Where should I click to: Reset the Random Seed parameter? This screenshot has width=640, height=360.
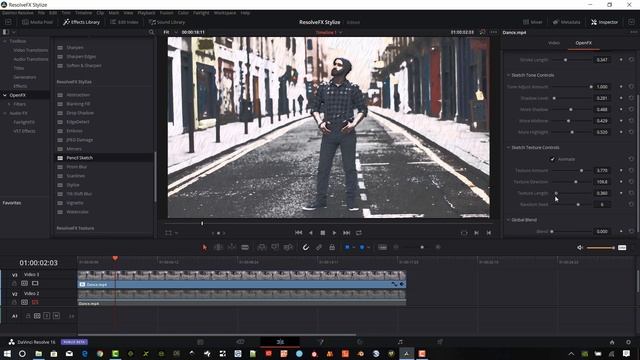point(631,204)
